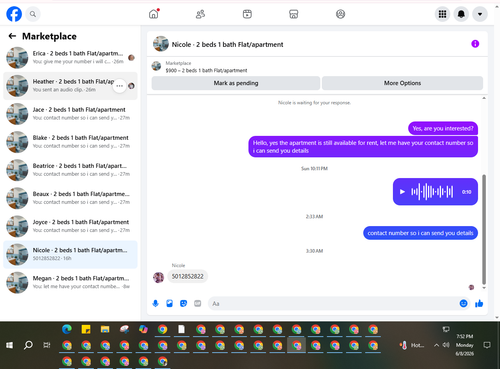The image size is (500, 369).
Task: Open Windows taskbar search
Action: [x=28, y=345]
